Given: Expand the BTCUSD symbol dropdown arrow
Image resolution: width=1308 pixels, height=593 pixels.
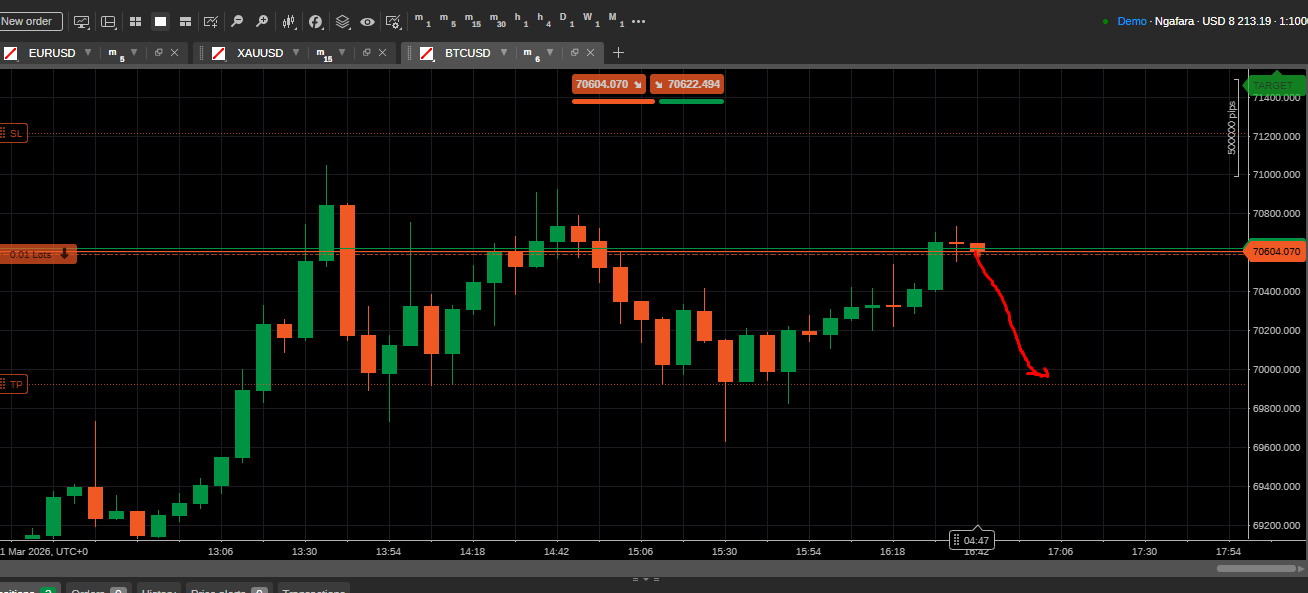Looking at the screenshot, I should (x=506, y=53).
